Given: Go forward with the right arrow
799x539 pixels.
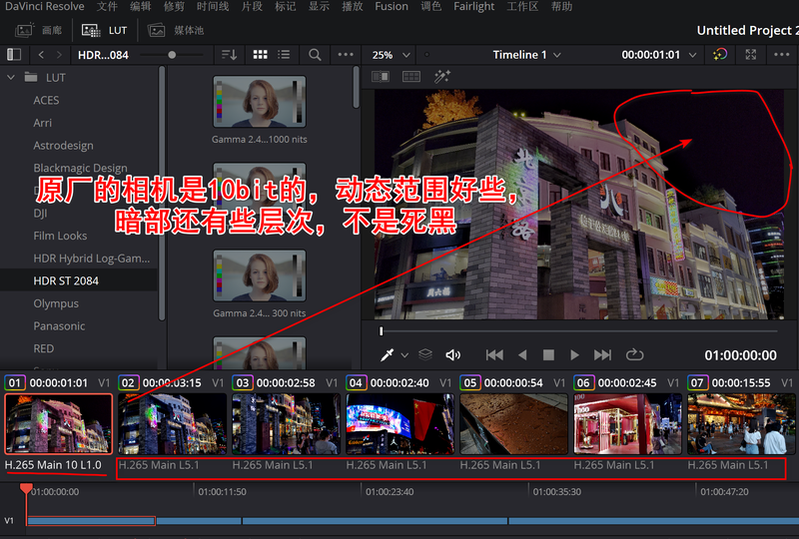Looking at the screenshot, I should [x=59, y=55].
